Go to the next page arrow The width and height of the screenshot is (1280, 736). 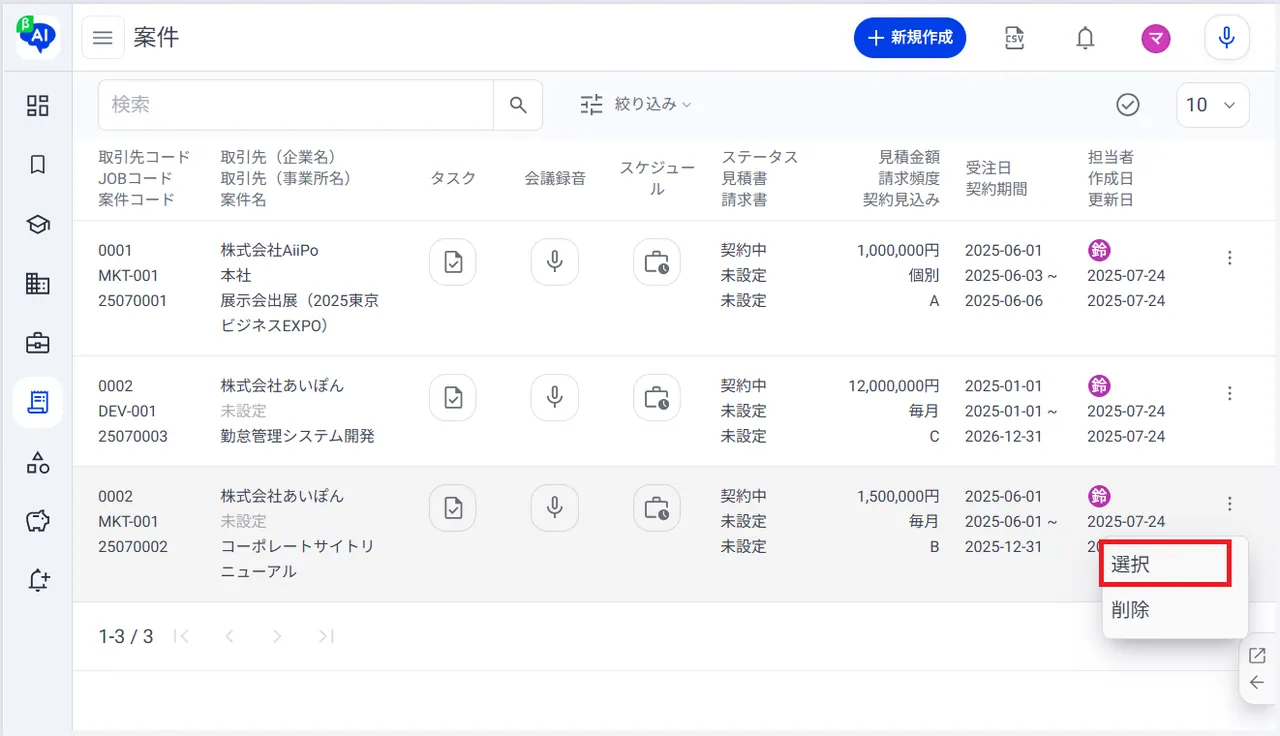point(277,636)
